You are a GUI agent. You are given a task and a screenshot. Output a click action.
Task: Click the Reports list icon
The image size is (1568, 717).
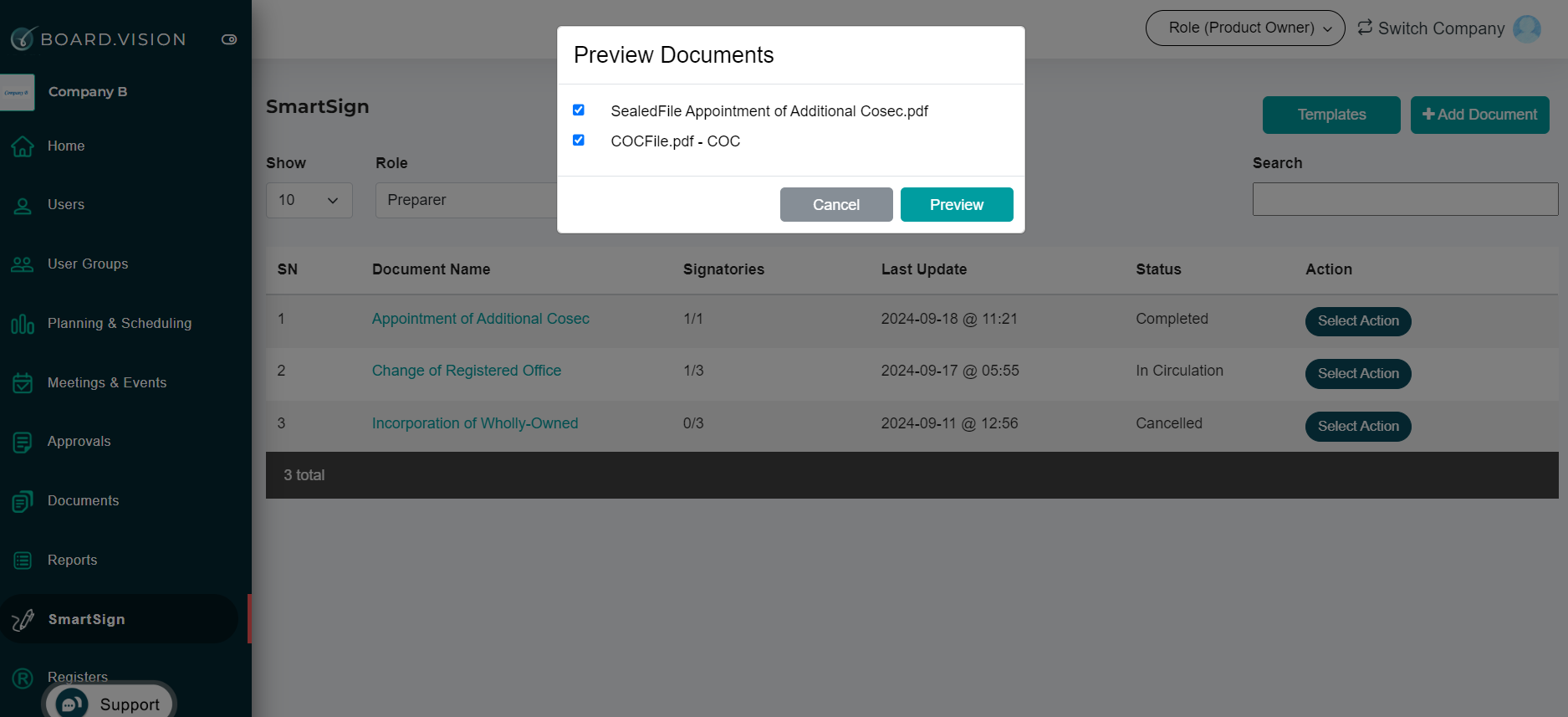click(x=23, y=561)
